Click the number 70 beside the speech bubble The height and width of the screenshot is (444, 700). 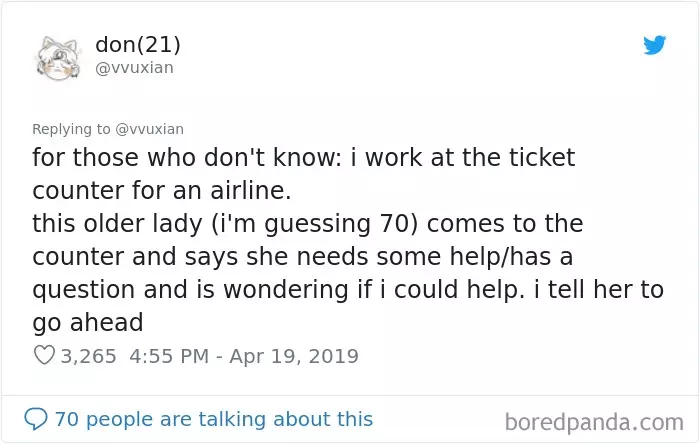(66, 419)
